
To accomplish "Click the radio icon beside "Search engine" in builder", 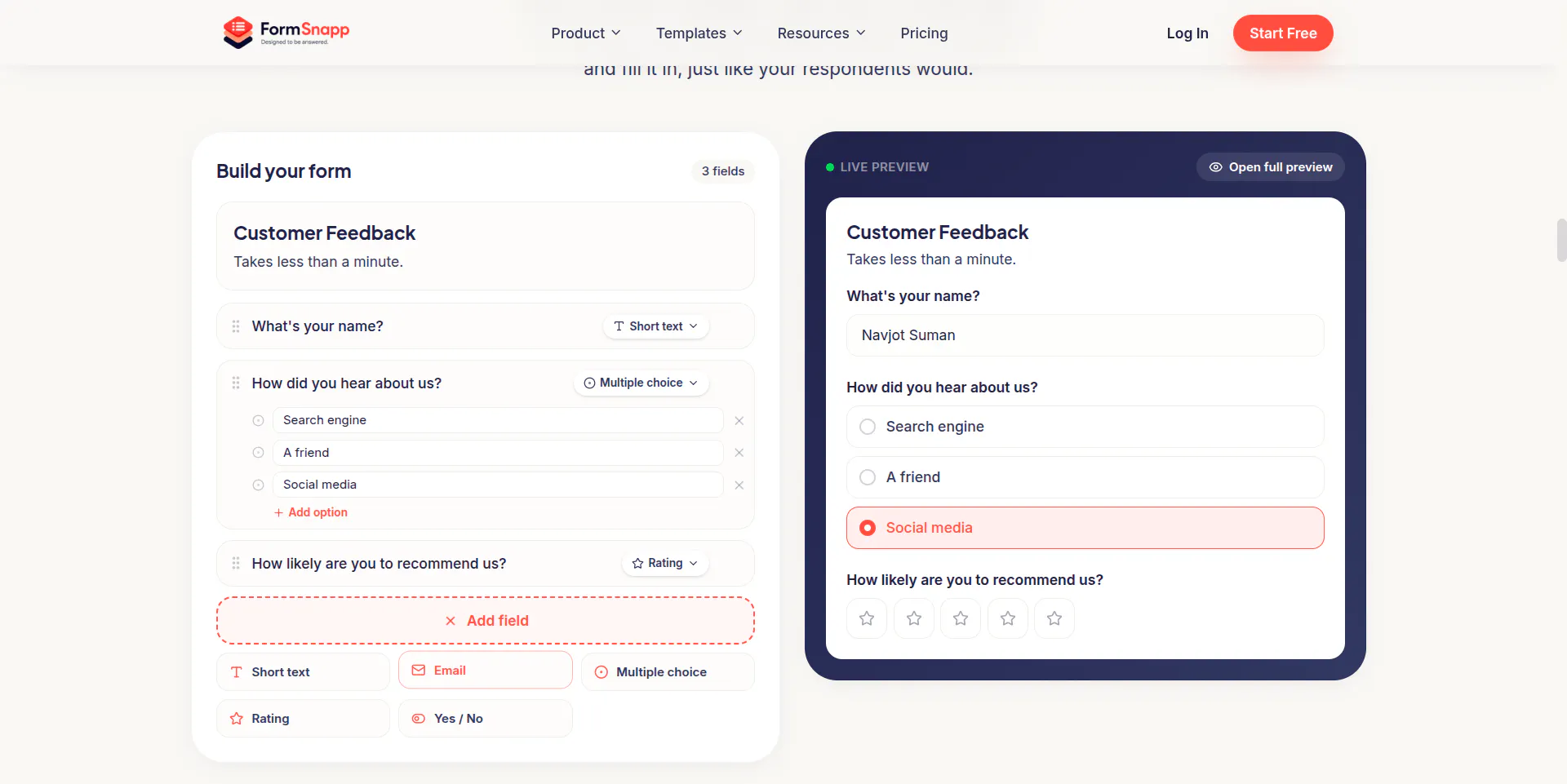I will 258,421.
